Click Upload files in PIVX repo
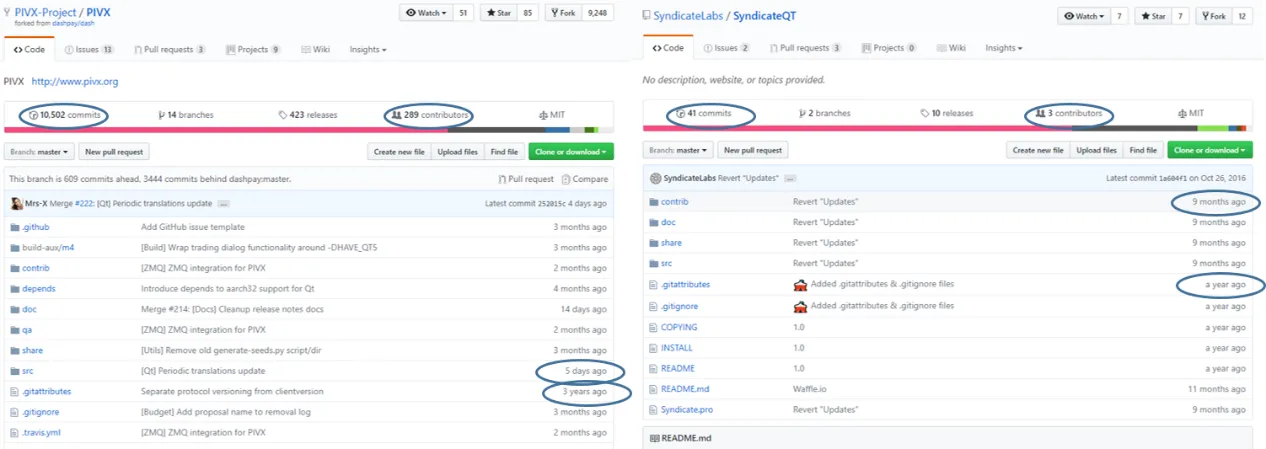This screenshot has width=1266, height=449. pos(459,152)
